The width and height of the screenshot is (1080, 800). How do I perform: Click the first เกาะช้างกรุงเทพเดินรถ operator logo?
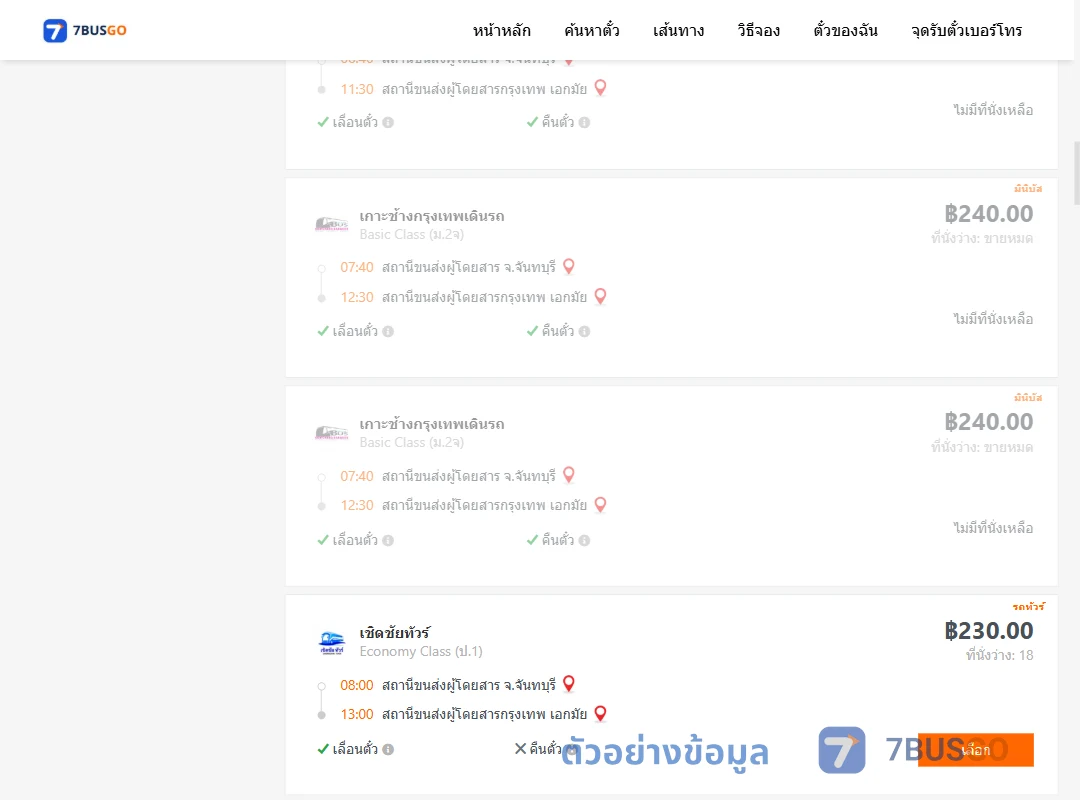tap(331, 224)
